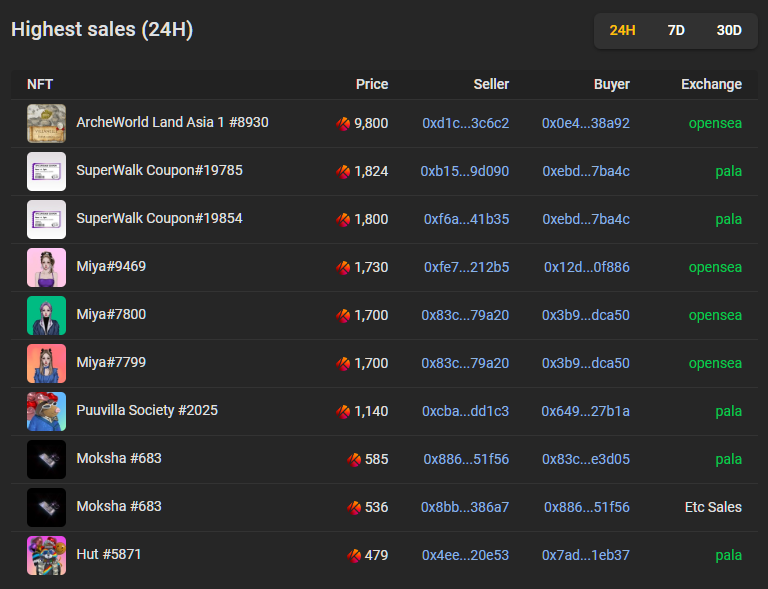Click the Klay icon in Miya#7800 row
768x589 pixels.
tap(343, 315)
